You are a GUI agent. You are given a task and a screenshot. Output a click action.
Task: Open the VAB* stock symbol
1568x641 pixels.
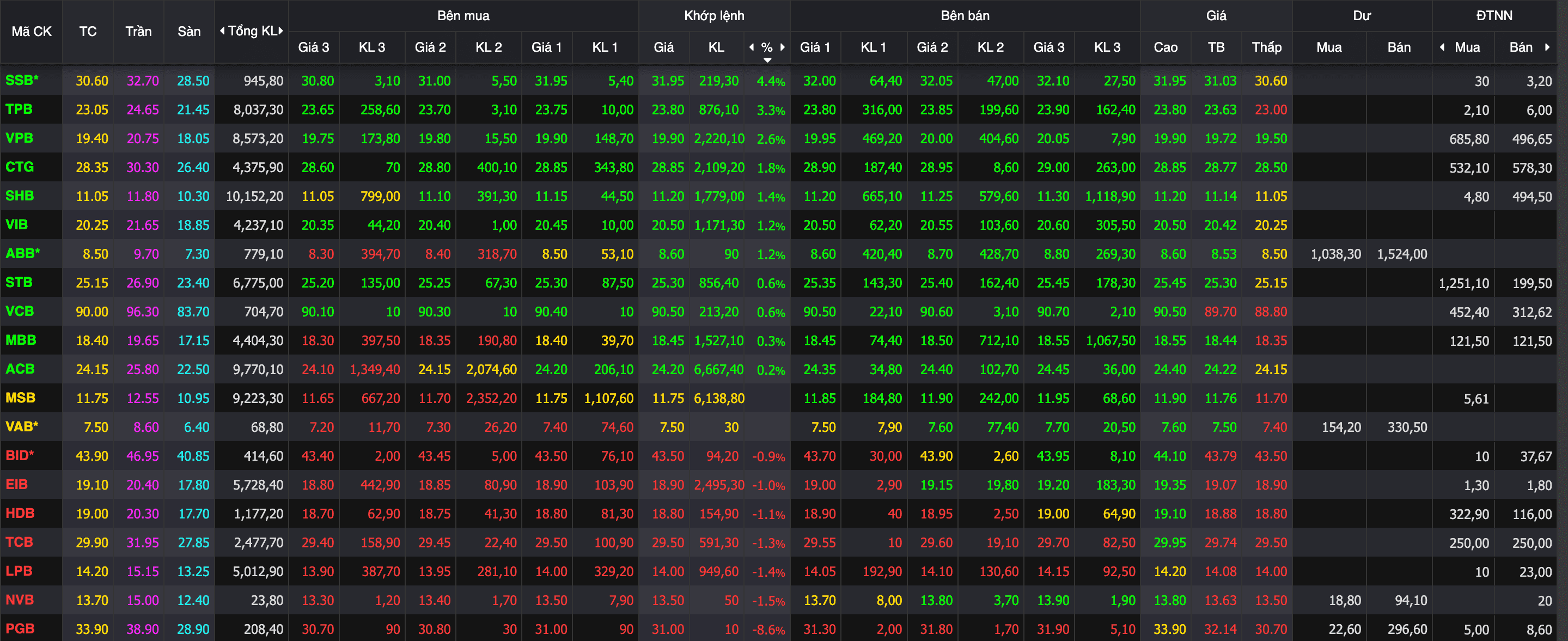click(22, 427)
